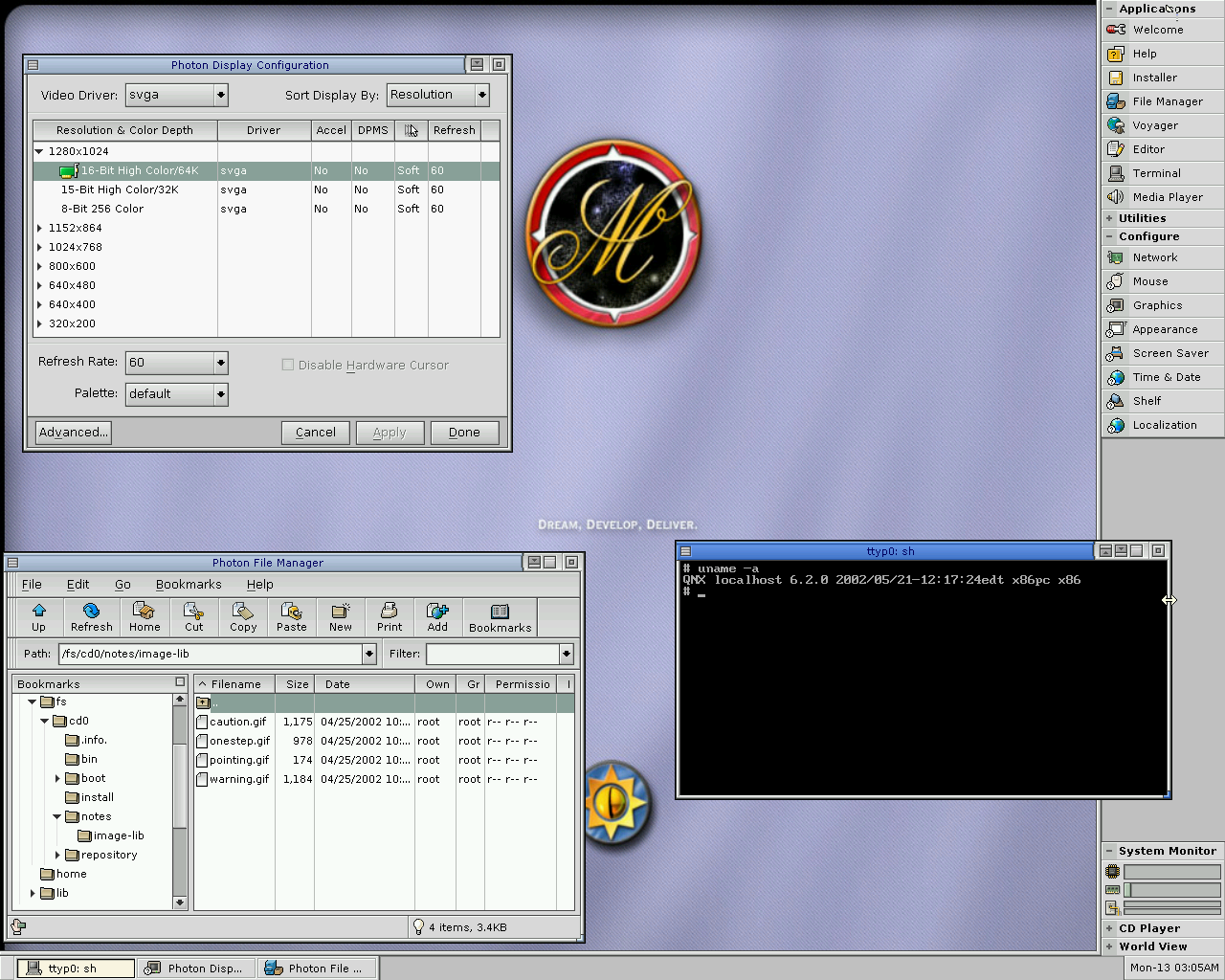Screen dimensions: 1225x980
Task: Click the Print icon in File Manager toolbar
Action: (x=390, y=616)
